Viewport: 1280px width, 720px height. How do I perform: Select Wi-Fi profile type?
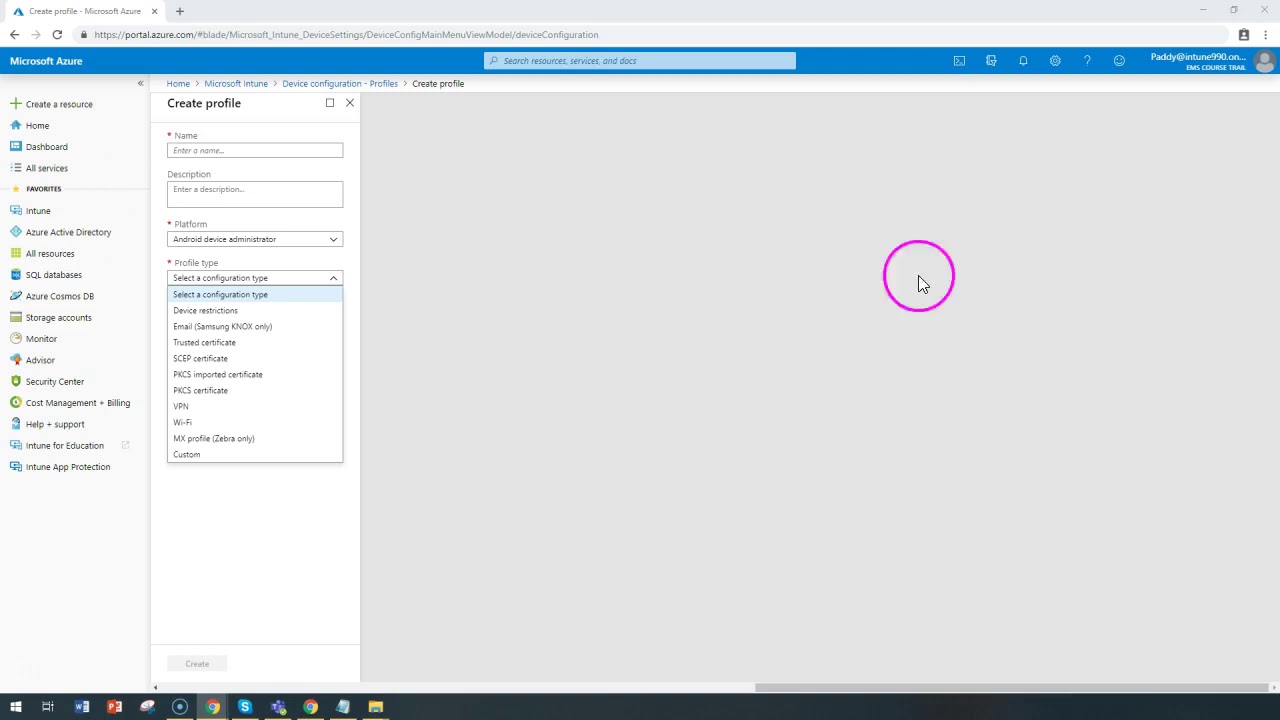(x=255, y=423)
